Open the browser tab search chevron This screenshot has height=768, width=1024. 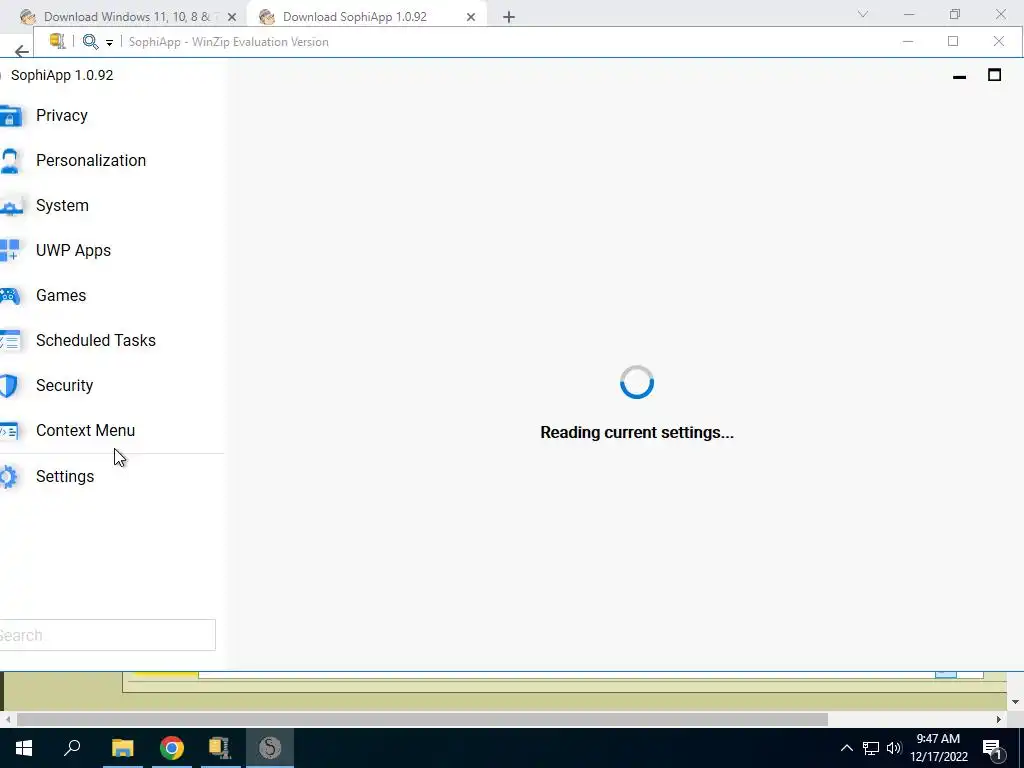coord(863,14)
